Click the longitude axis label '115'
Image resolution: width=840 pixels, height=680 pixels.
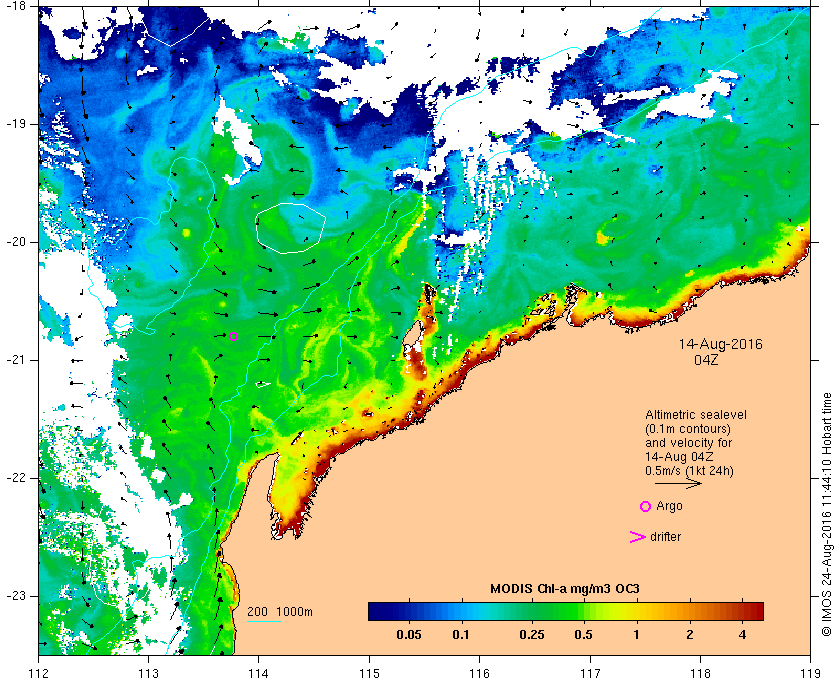pos(369,673)
